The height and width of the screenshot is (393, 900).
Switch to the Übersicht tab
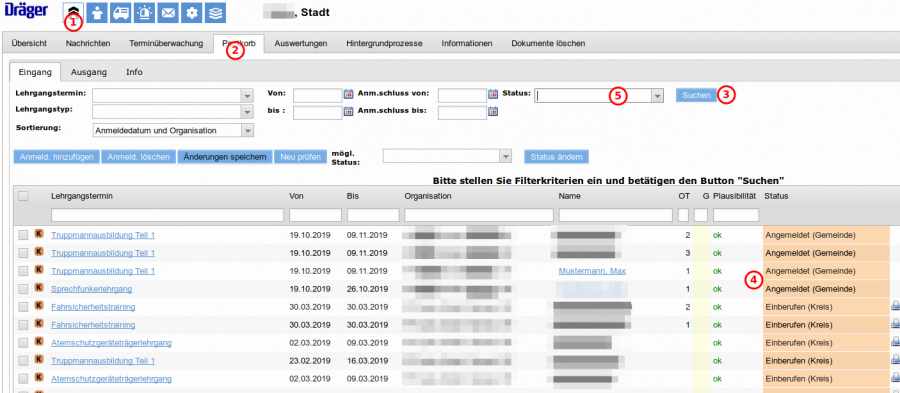[29, 43]
